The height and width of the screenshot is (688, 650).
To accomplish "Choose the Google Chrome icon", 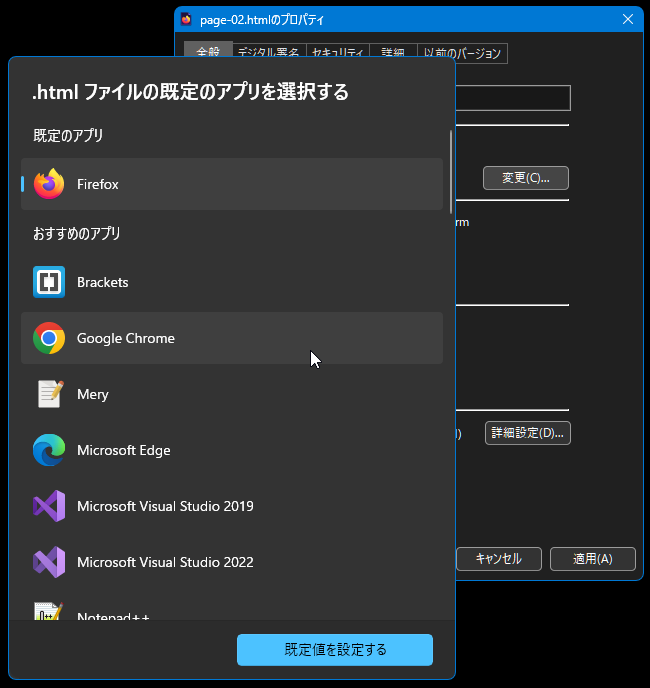I will [49, 338].
